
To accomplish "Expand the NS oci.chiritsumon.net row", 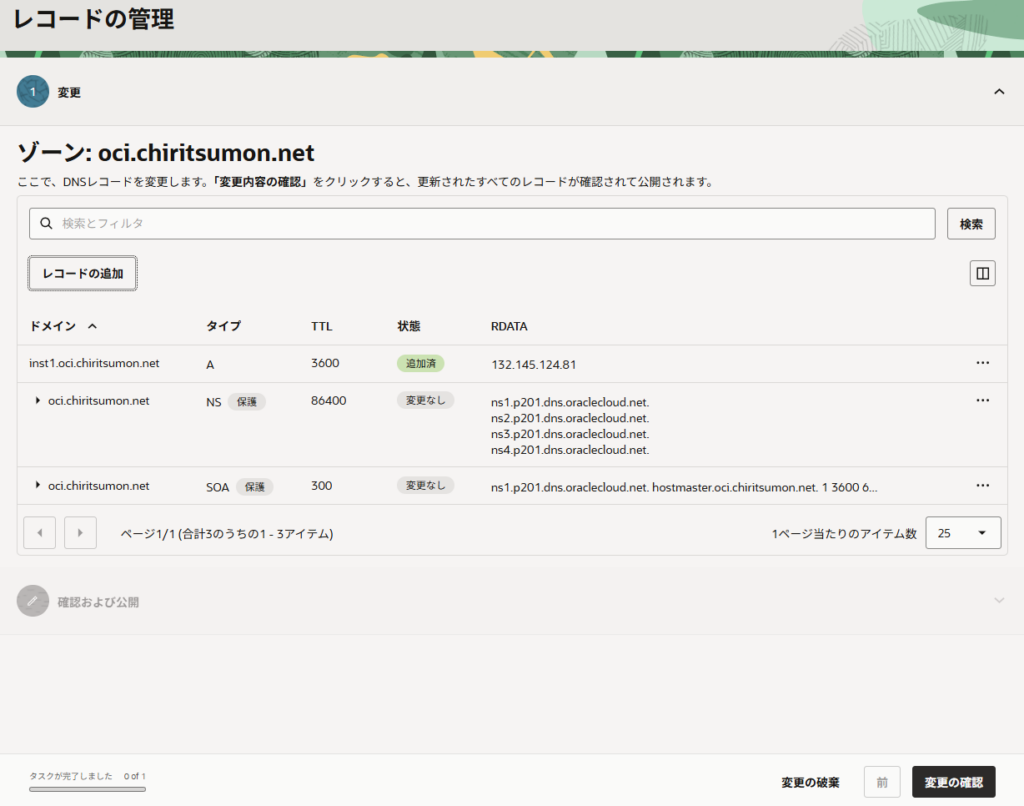I will [38, 401].
